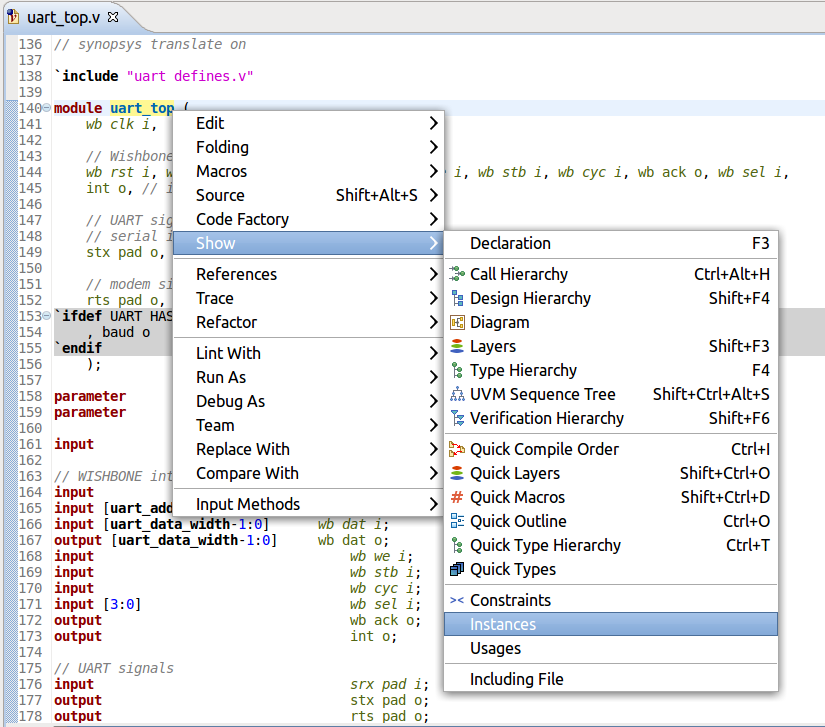This screenshot has height=727, width=825.
Task: Expand the Lint With submenu arrow
Action: pyautogui.click(x=433, y=352)
